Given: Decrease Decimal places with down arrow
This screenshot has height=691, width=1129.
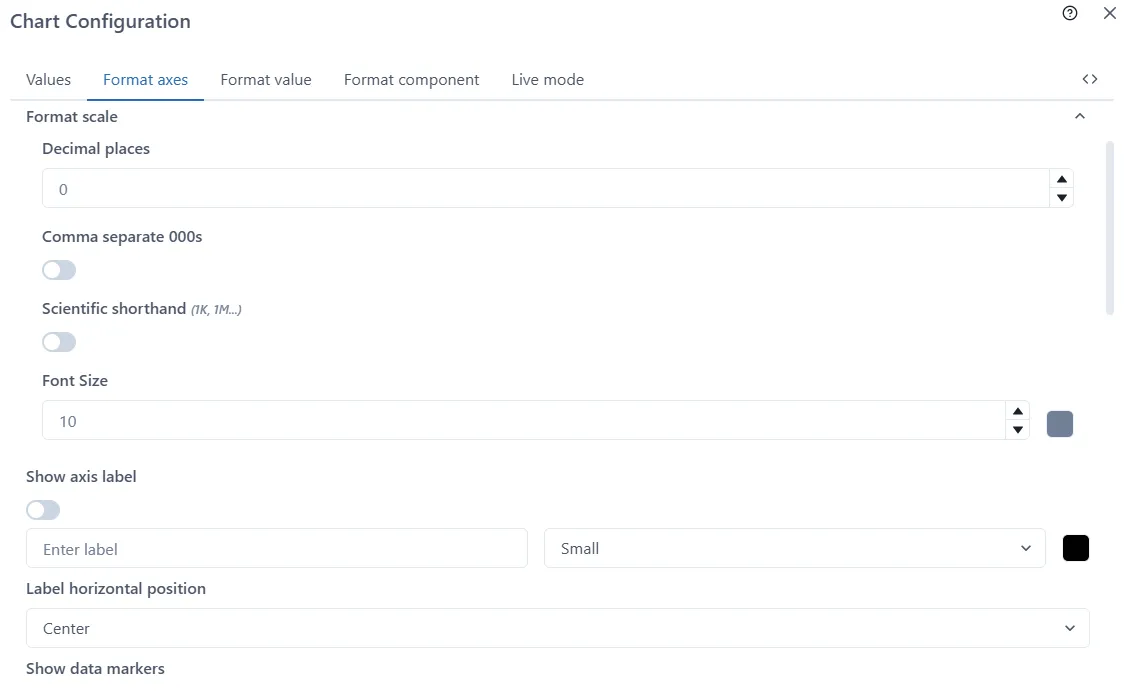Looking at the screenshot, I should pyautogui.click(x=1062, y=198).
